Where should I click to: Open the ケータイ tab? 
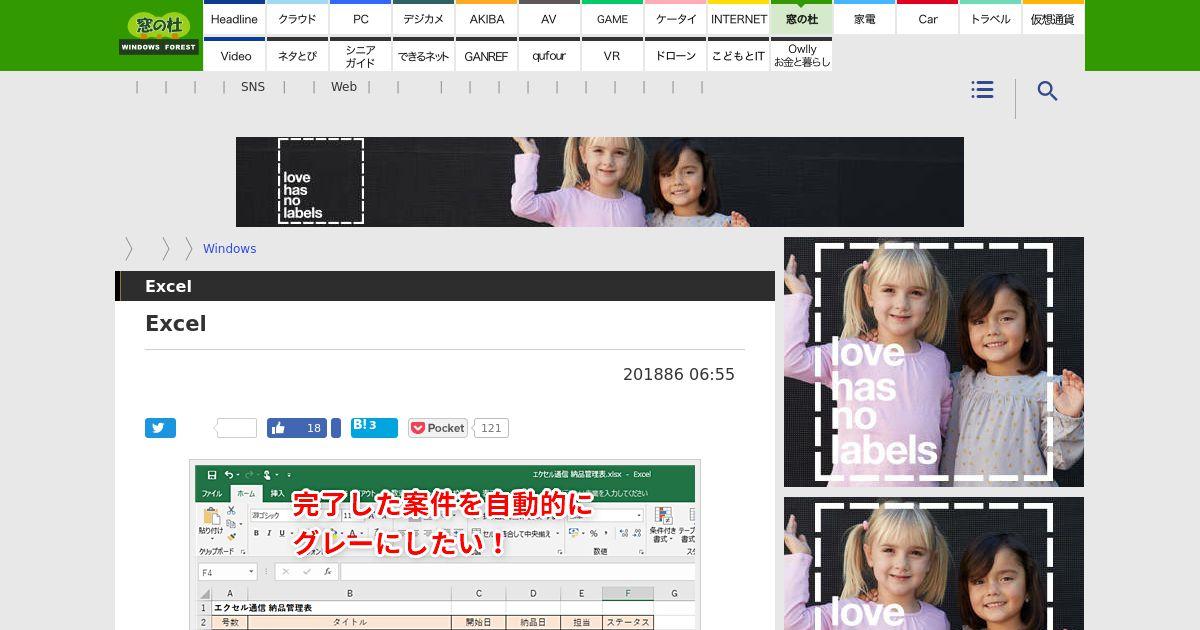click(676, 18)
